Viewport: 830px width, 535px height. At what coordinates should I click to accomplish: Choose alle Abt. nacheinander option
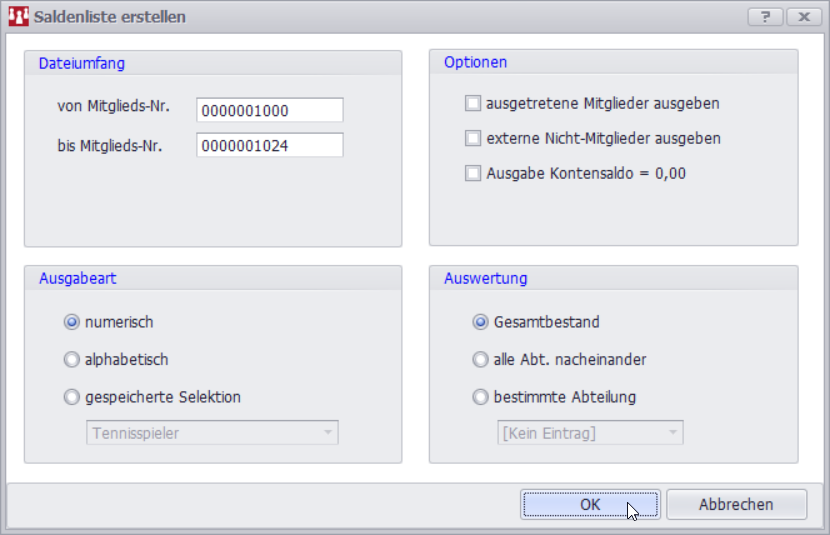click(480, 359)
